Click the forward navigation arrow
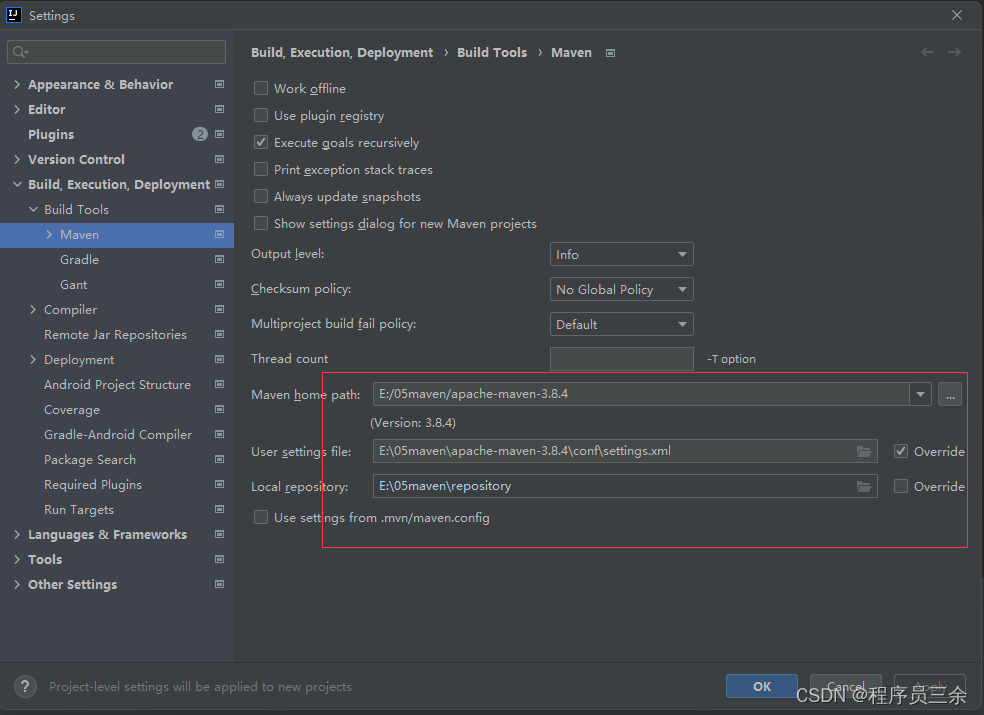The image size is (984, 715). pyautogui.click(x=955, y=52)
